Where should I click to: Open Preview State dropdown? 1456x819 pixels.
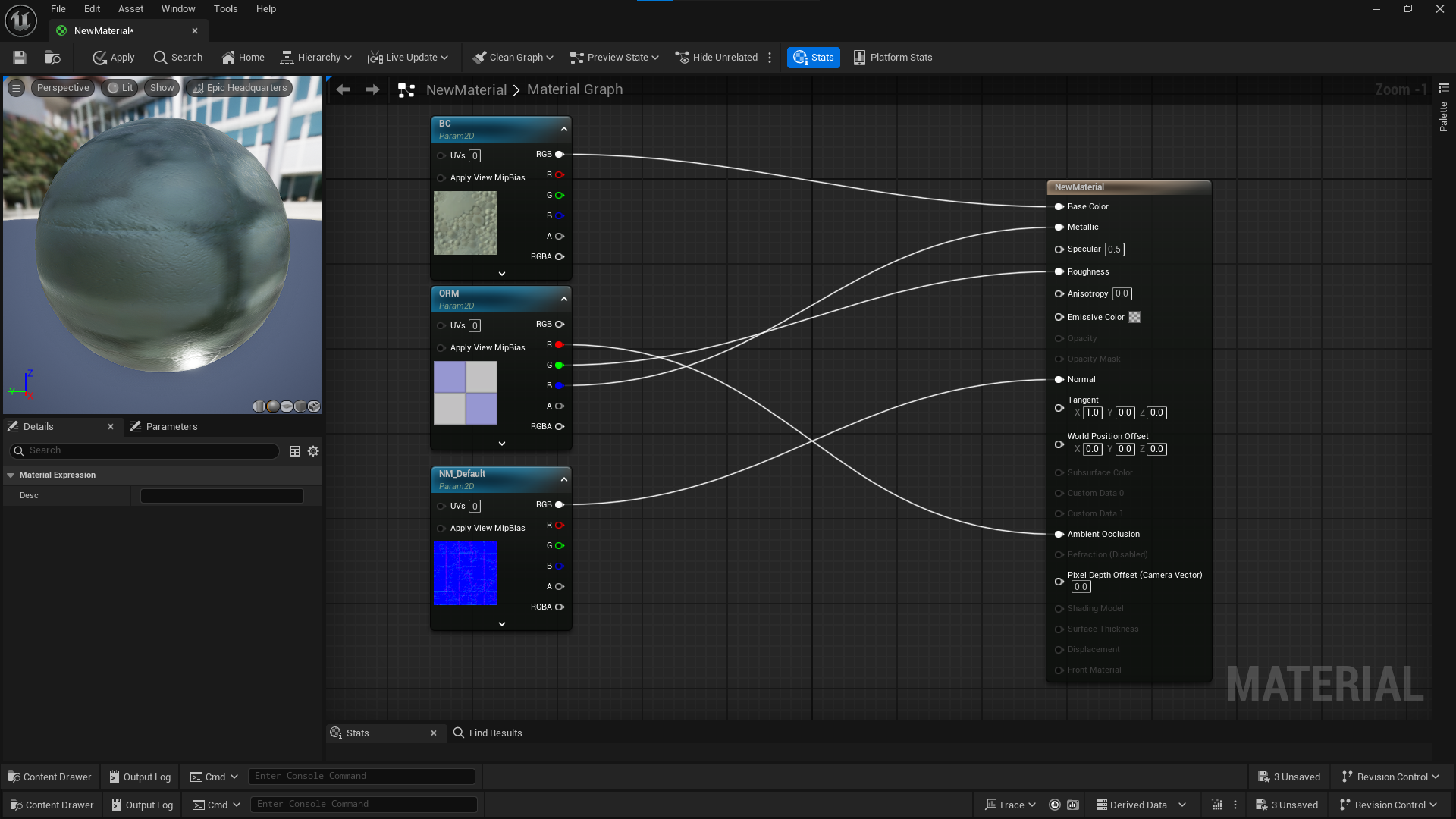tap(614, 58)
